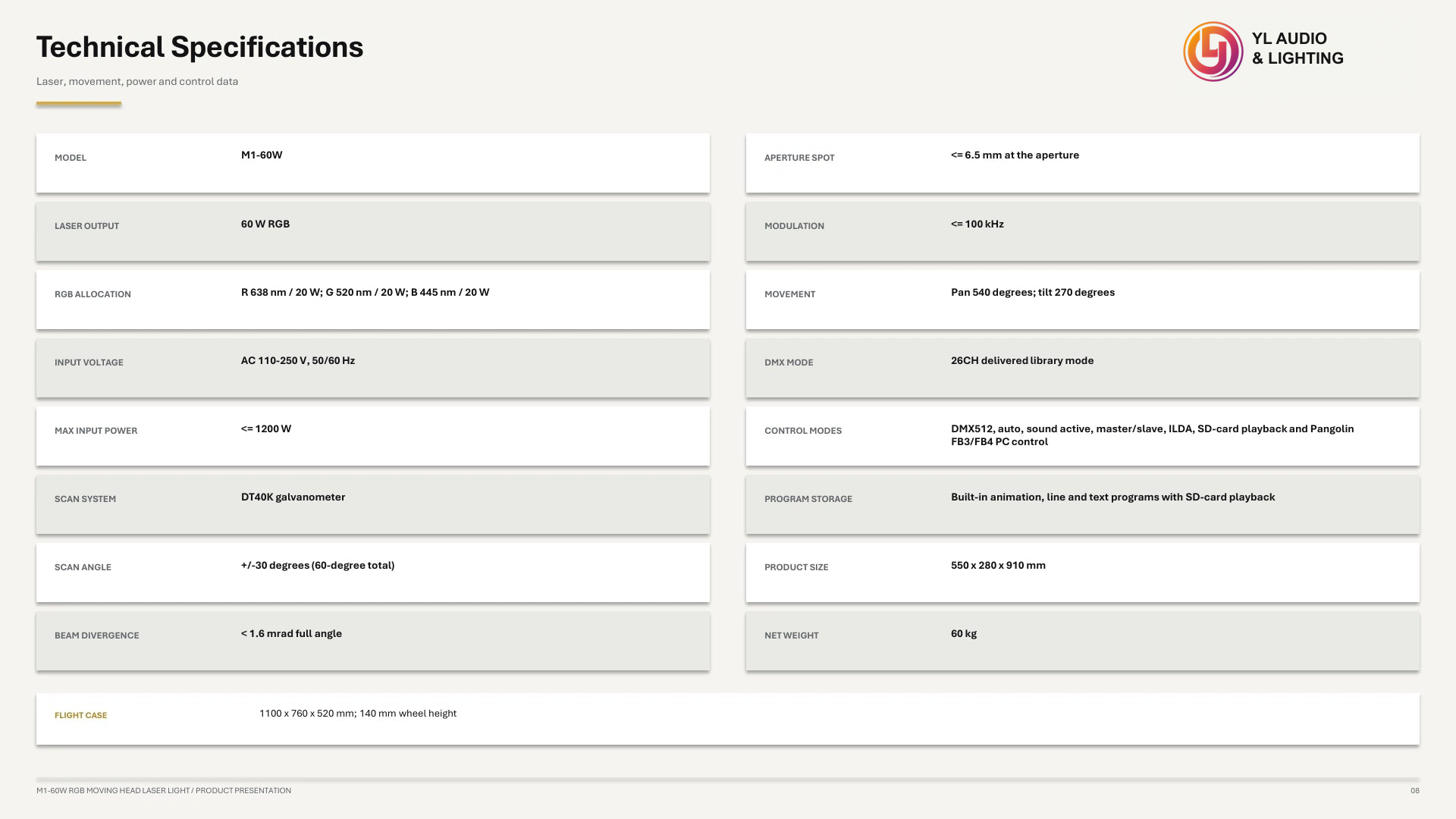Select the DT40K galvanometer scan system text
The height and width of the screenshot is (819, 1456).
(293, 497)
